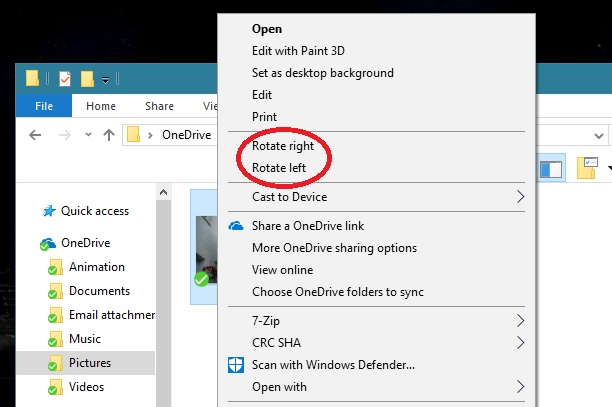Toggle the Preview pane button

tap(551, 169)
